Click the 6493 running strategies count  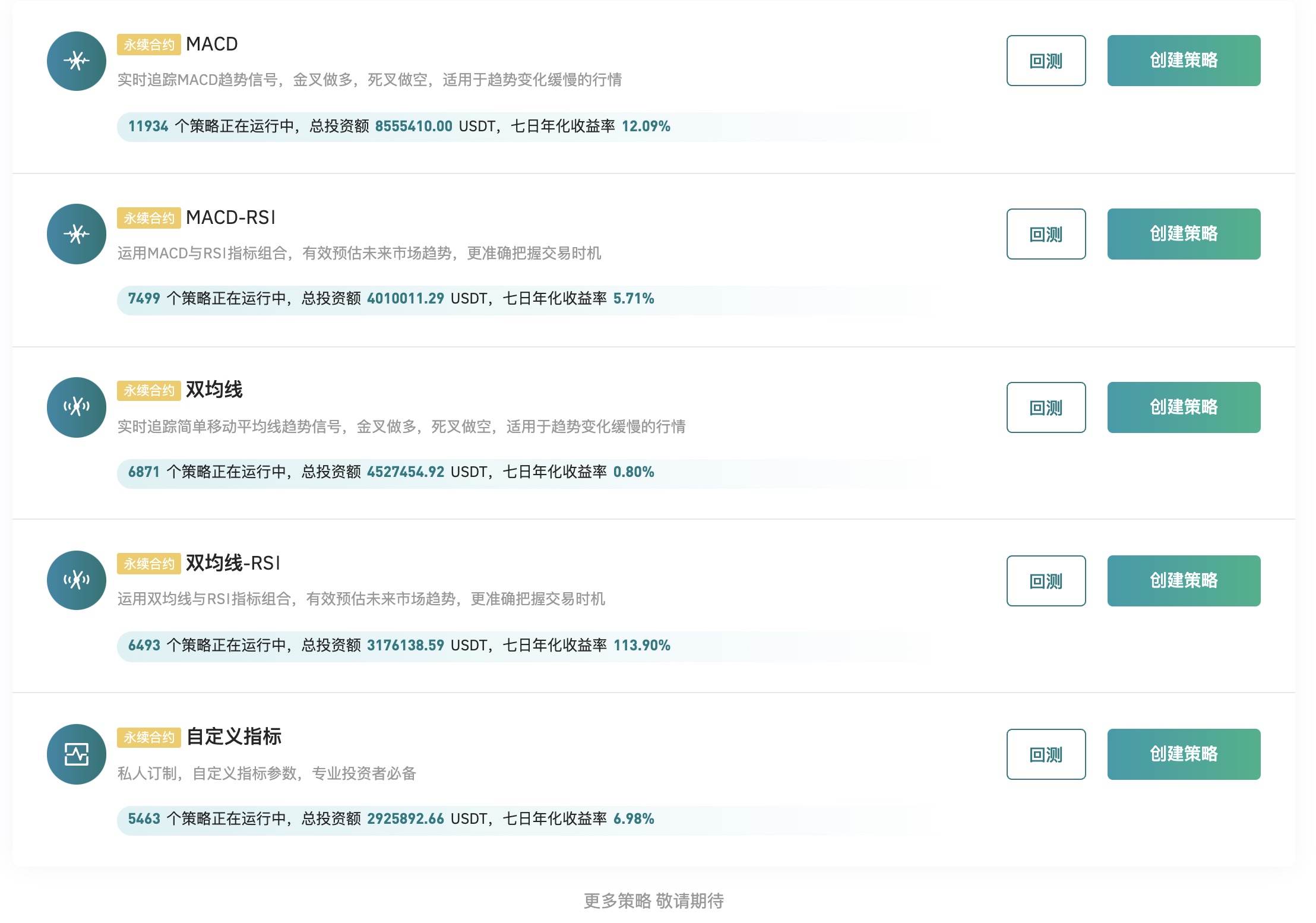(144, 645)
